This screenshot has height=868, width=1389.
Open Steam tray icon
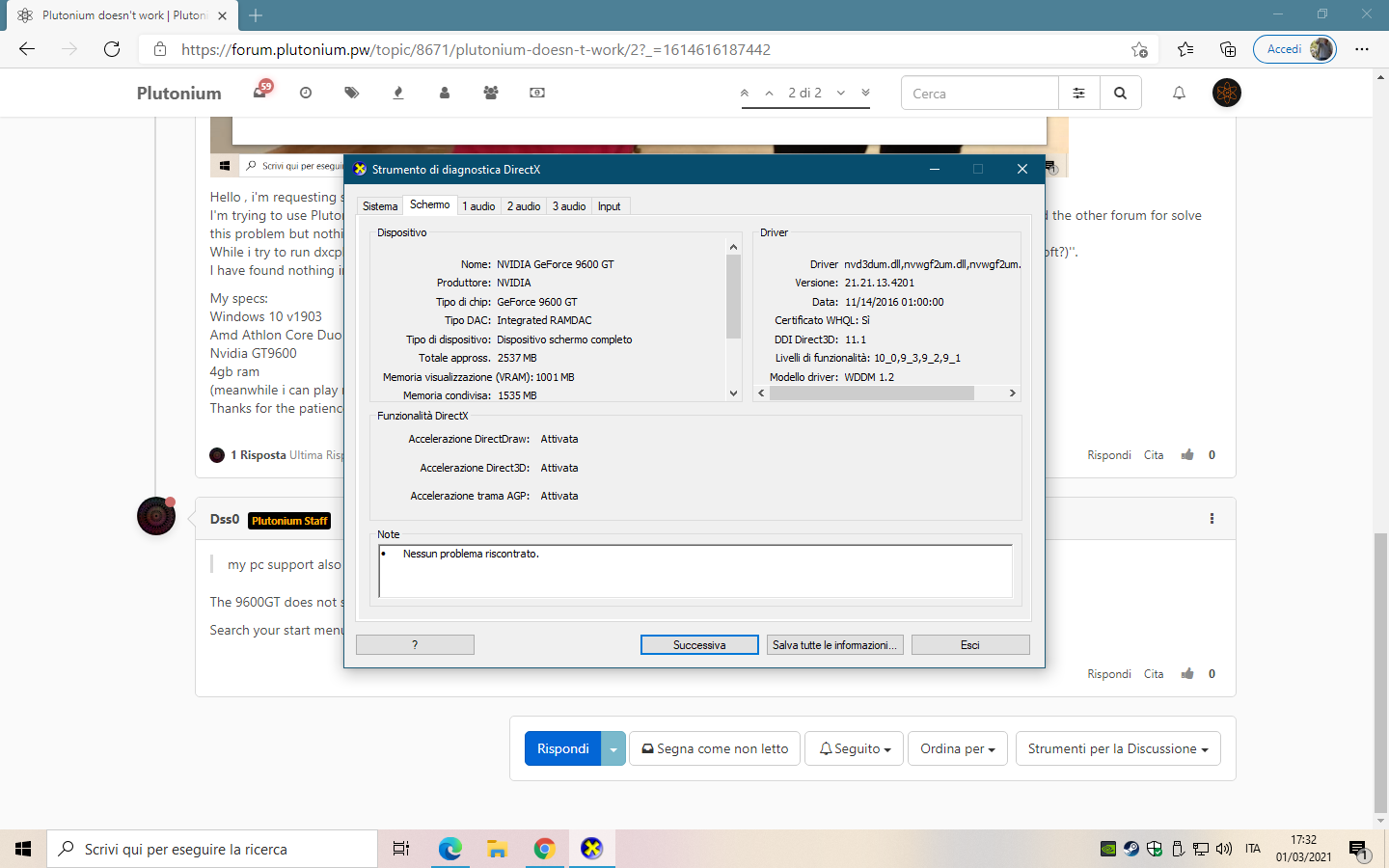pos(1131,849)
